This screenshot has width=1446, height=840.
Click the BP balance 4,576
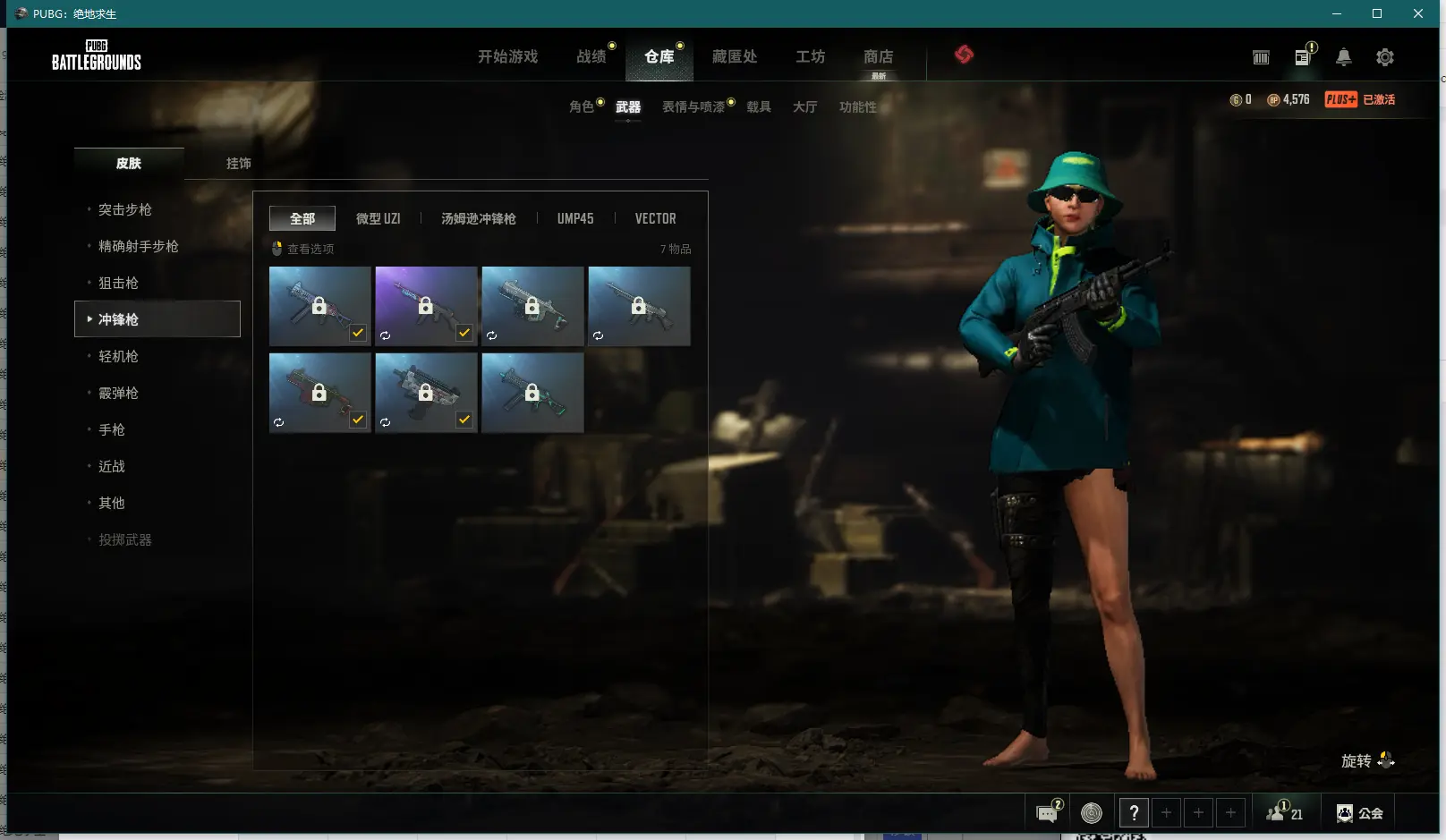pyautogui.click(x=1289, y=100)
